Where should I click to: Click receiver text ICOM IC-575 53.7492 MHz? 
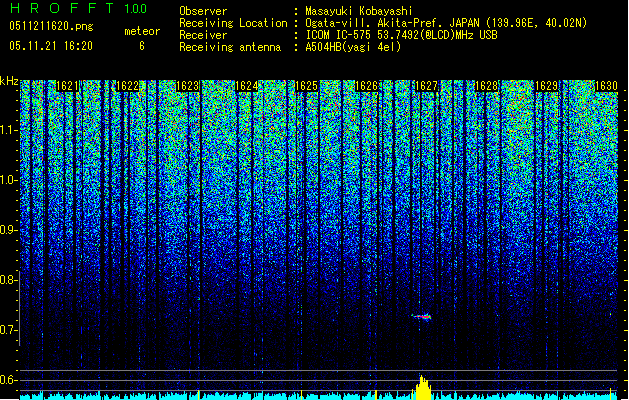tap(401, 35)
